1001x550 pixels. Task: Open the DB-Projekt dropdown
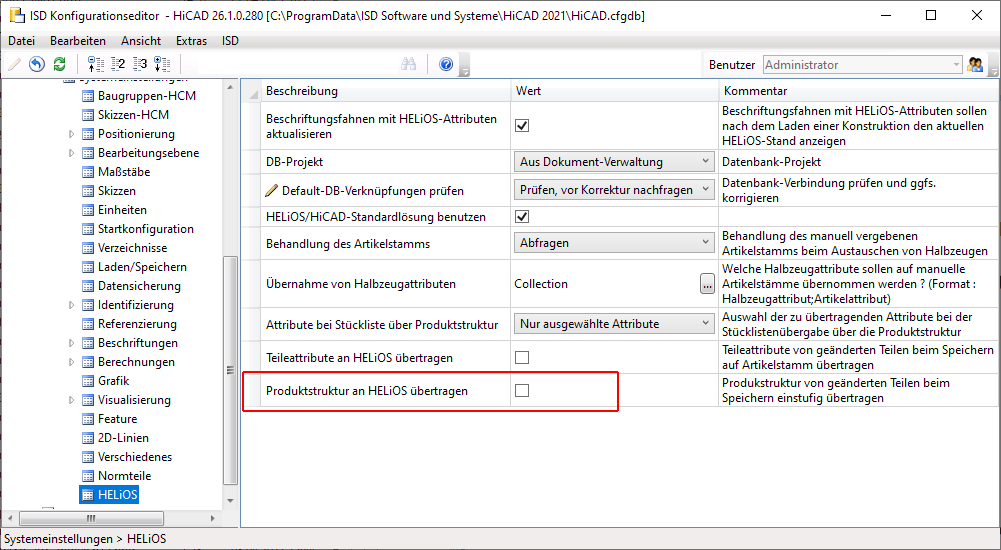point(614,161)
